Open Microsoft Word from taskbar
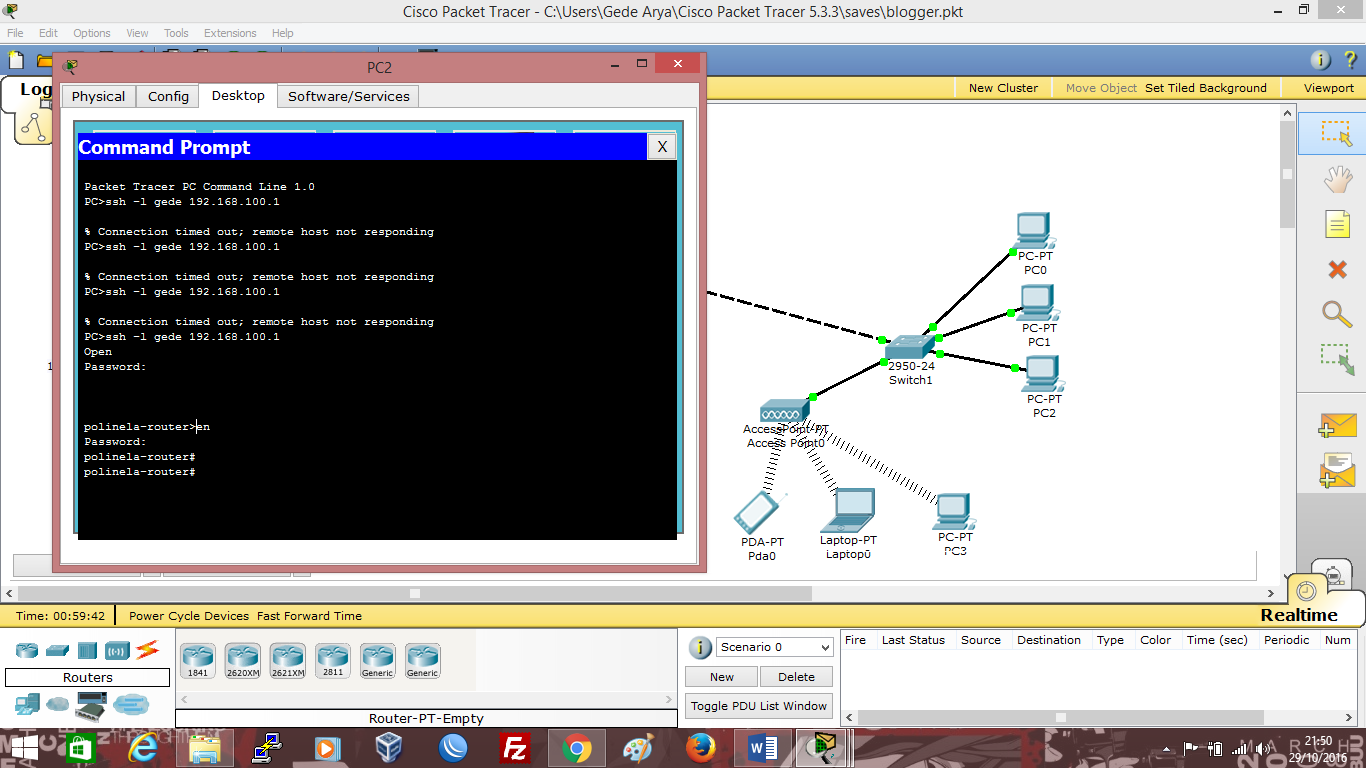 pos(762,749)
